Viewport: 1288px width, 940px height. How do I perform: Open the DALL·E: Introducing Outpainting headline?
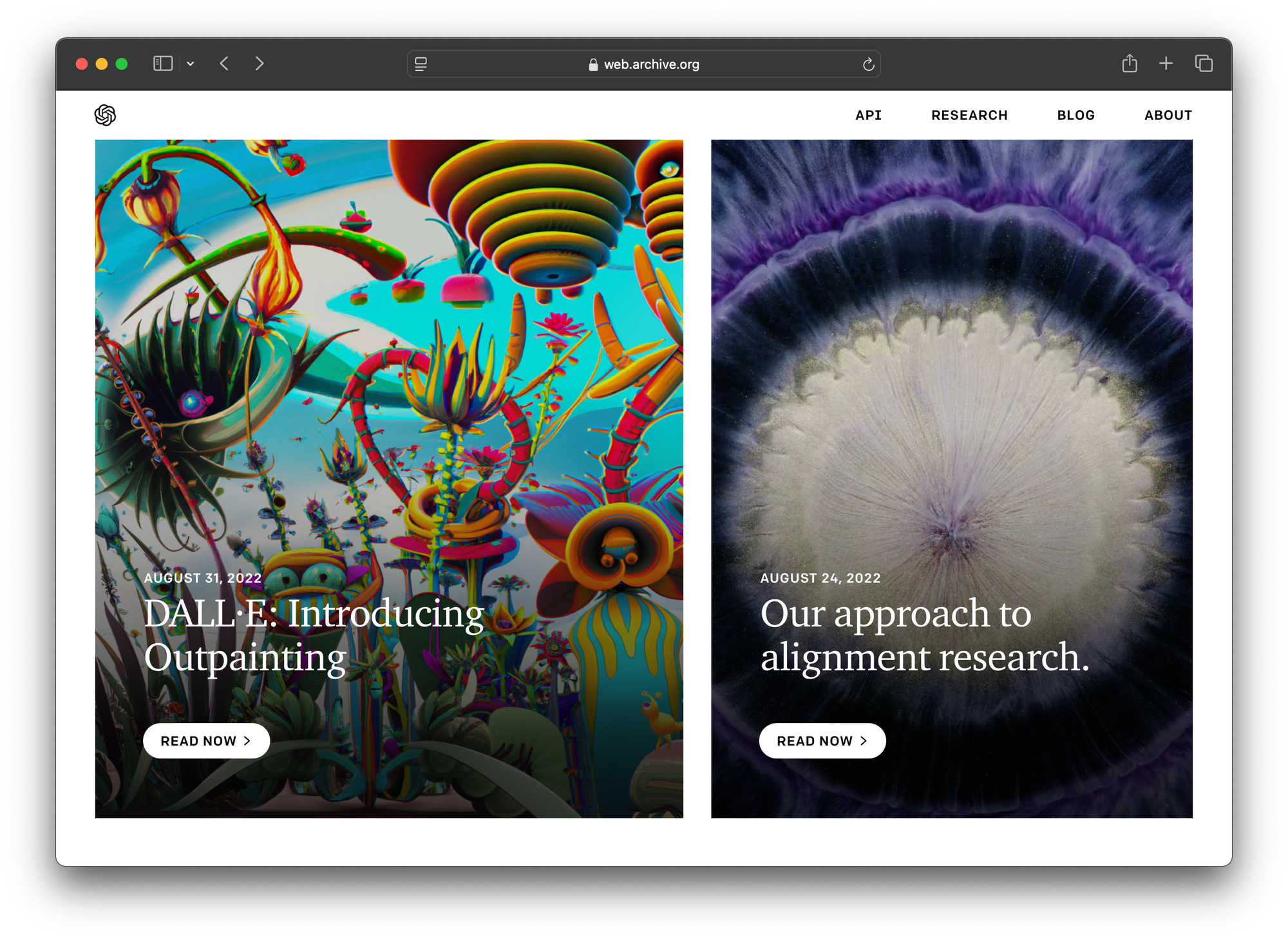coord(314,635)
